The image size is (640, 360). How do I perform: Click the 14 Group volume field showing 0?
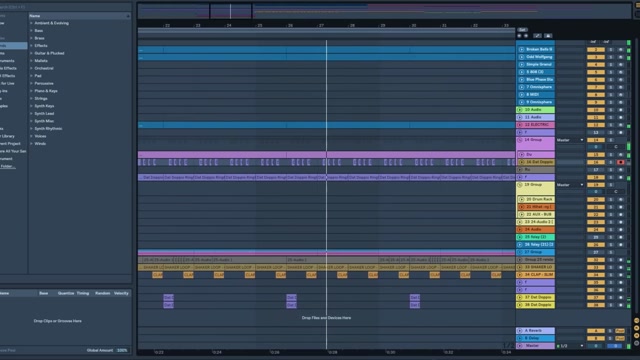[596, 147]
